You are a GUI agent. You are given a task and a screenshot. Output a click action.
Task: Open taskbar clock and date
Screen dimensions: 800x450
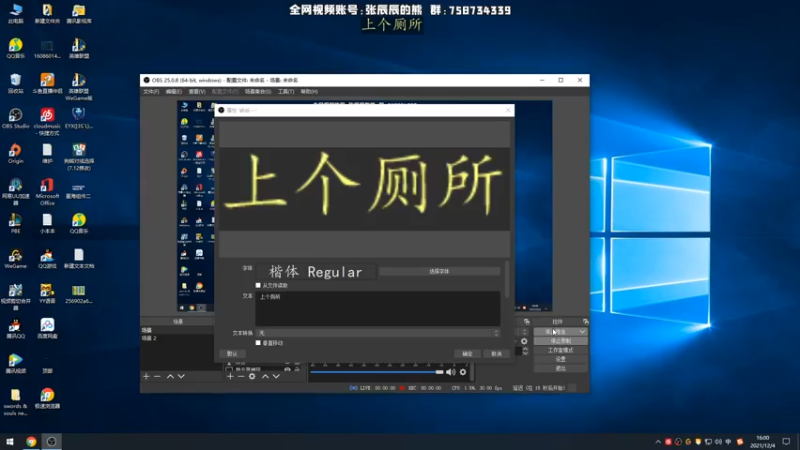[x=763, y=442]
